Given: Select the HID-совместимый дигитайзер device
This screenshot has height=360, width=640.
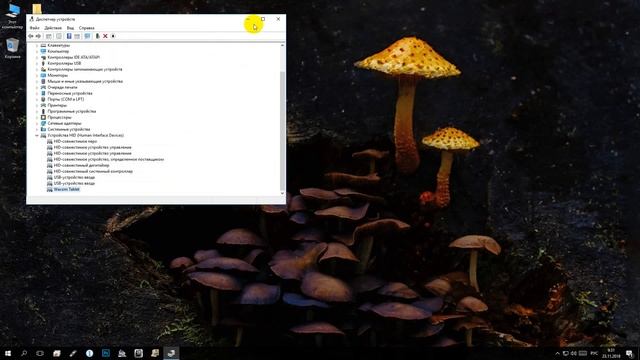Looking at the screenshot, I should (x=82, y=165).
